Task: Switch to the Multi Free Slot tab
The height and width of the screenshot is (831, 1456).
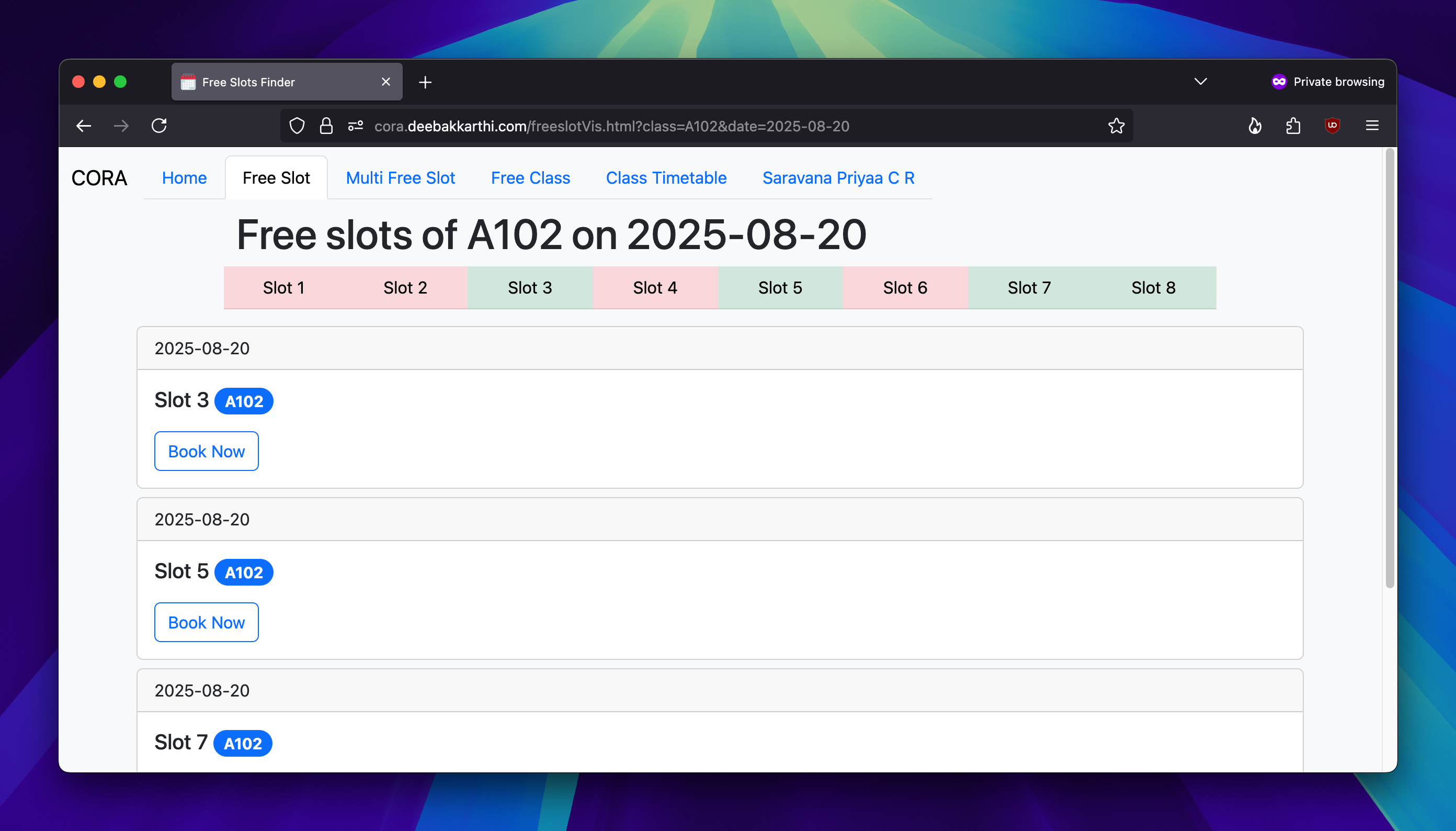Action: [400, 178]
